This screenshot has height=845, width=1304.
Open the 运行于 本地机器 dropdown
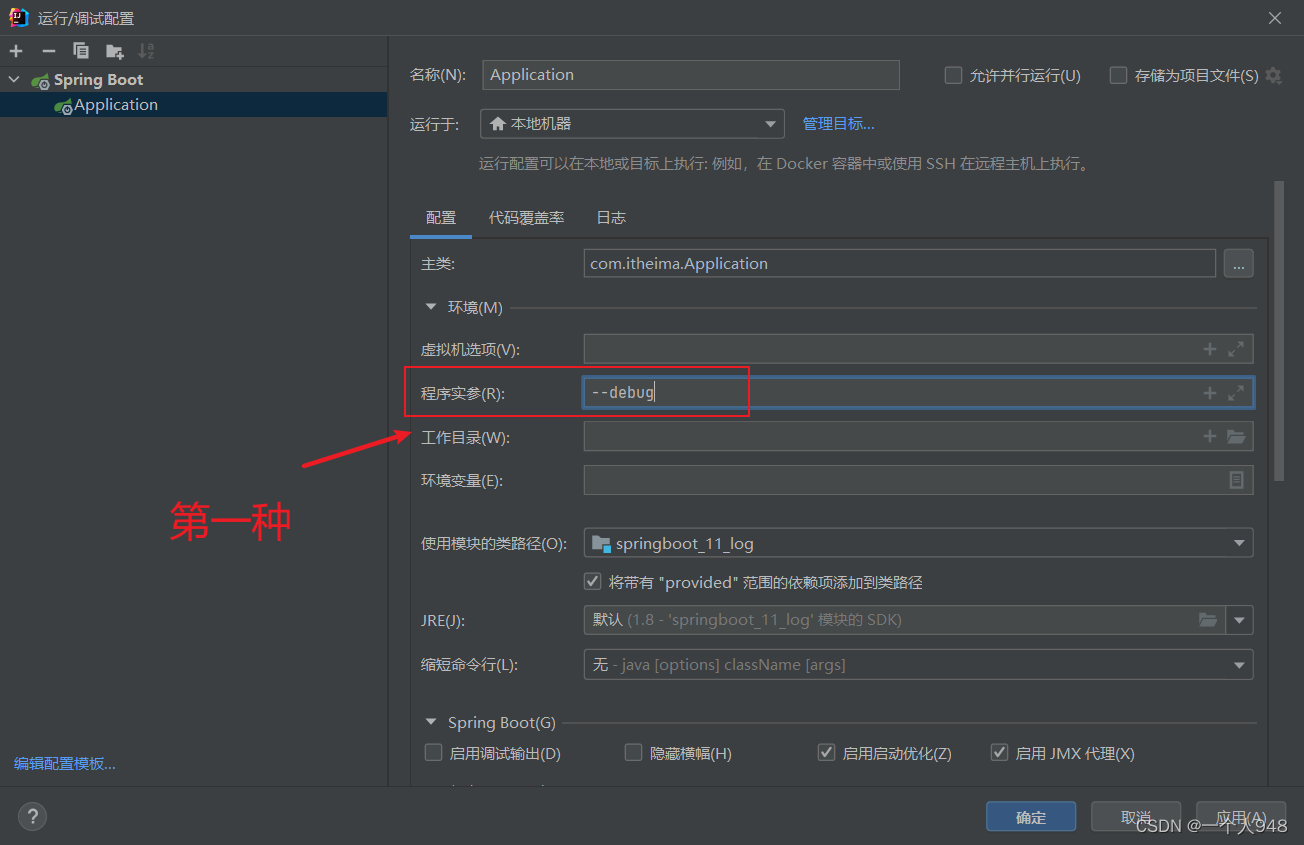pyautogui.click(x=632, y=124)
